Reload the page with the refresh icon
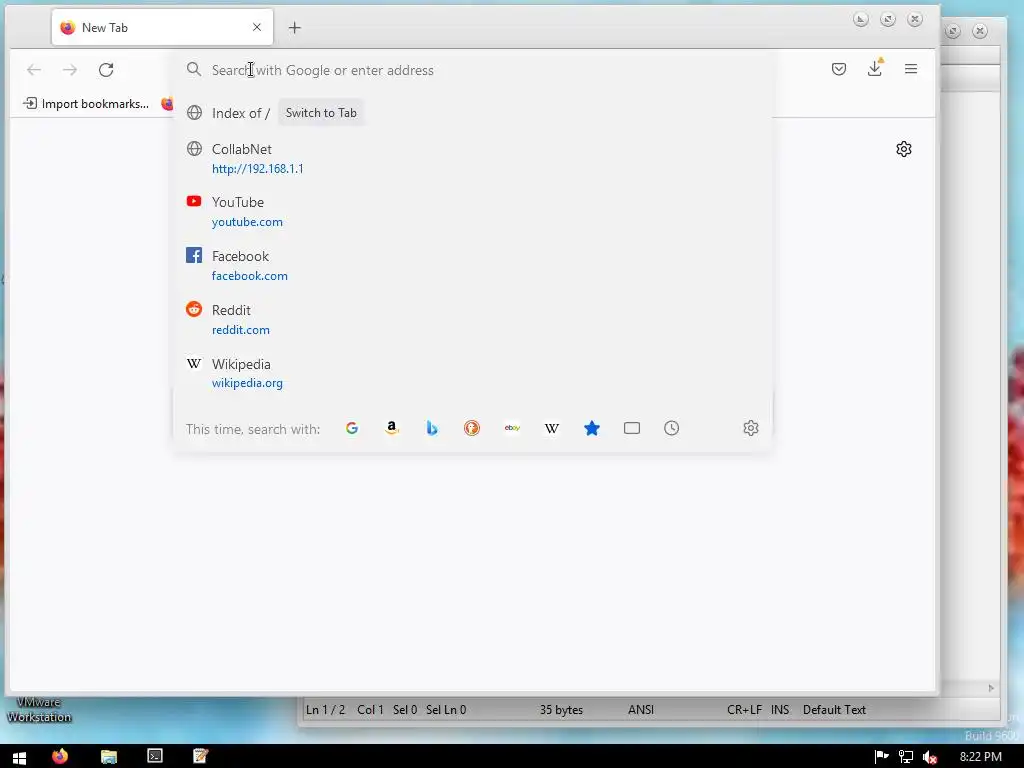 [x=106, y=69]
